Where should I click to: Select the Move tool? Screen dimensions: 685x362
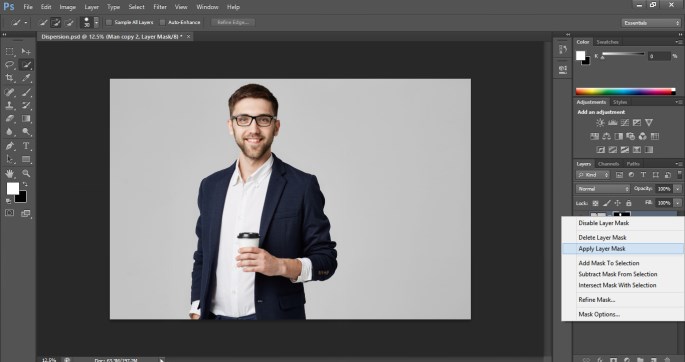coord(26,52)
